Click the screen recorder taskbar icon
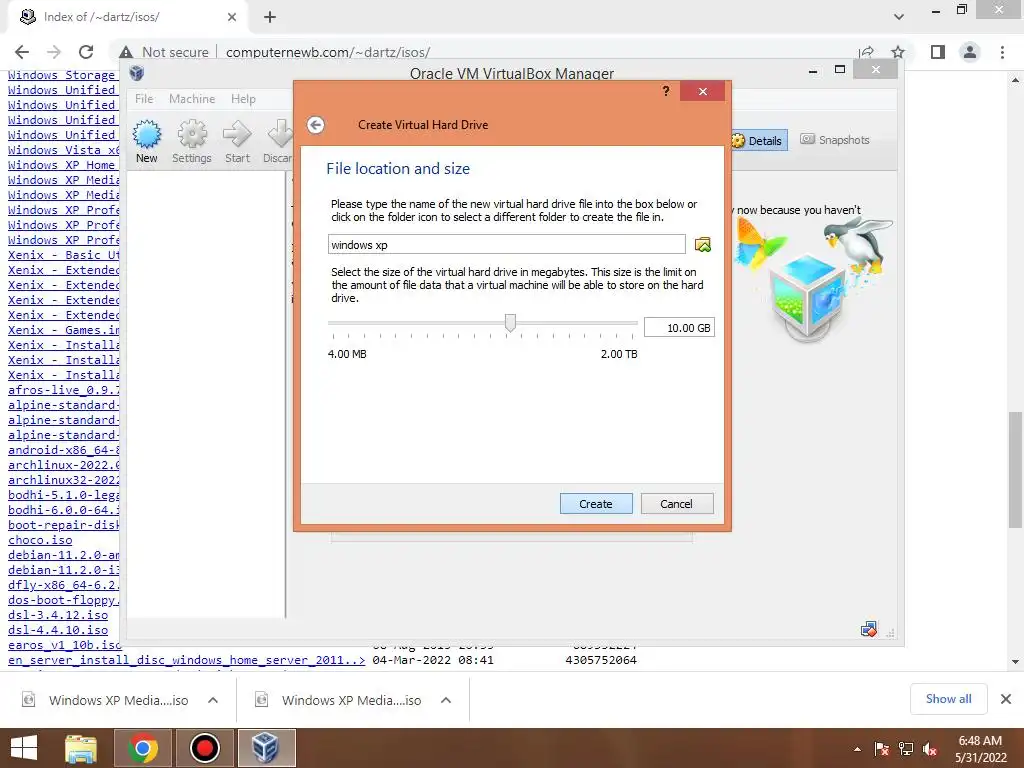The height and width of the screenshot is (768, 1024). (x=205, y=748)
